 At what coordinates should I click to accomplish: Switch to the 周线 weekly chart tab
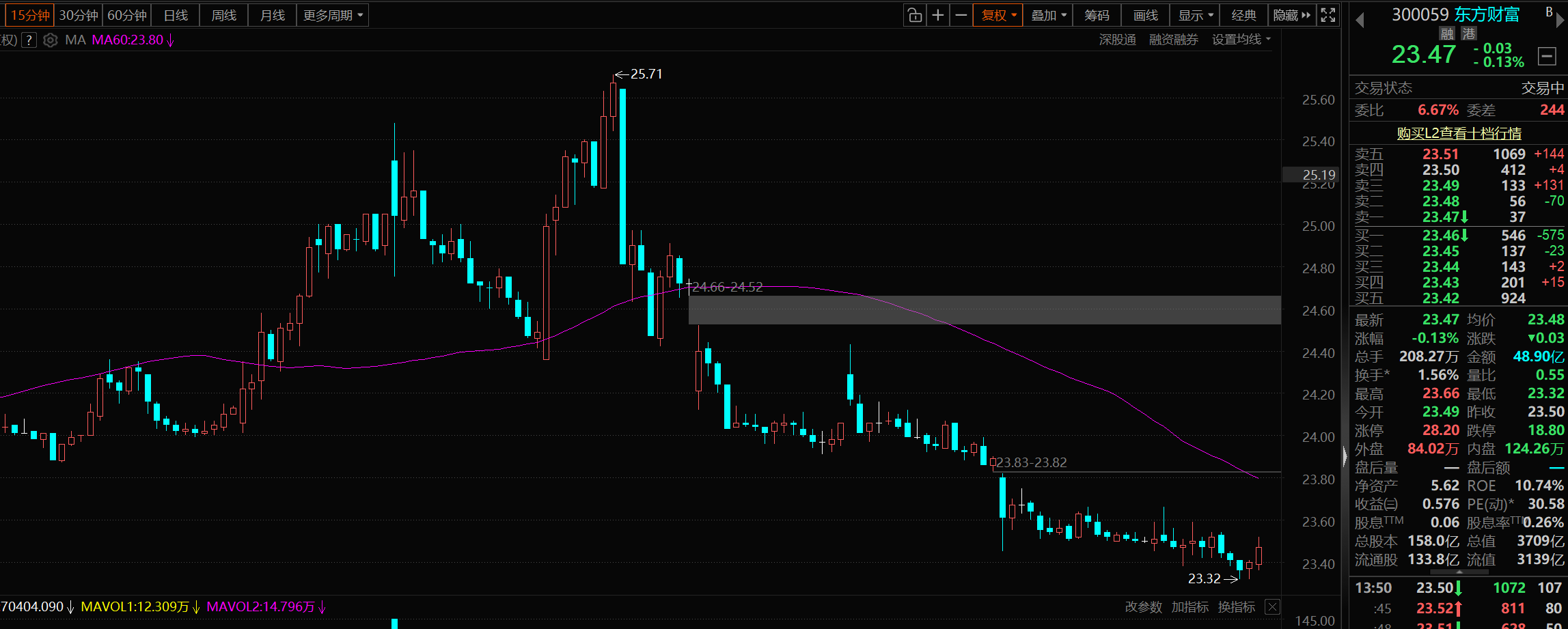[224, 15]
